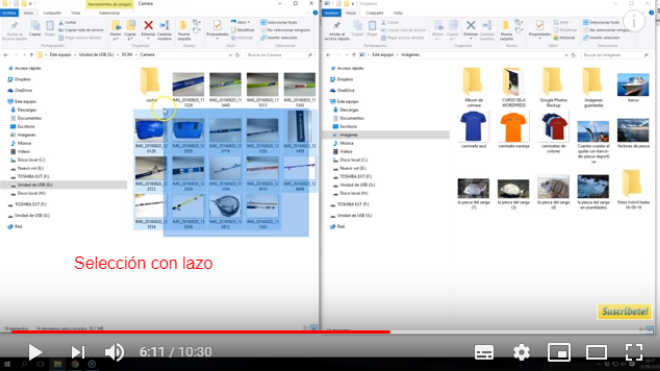660x371 pixels.
Task: Enable theater mode view
Action: click(x=596, y=352)
